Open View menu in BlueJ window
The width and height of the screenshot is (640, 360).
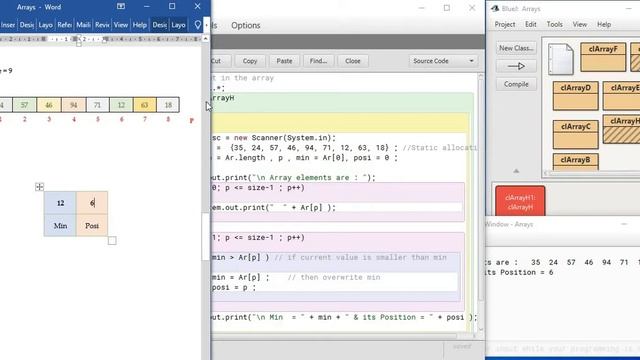tap(580, 24)
